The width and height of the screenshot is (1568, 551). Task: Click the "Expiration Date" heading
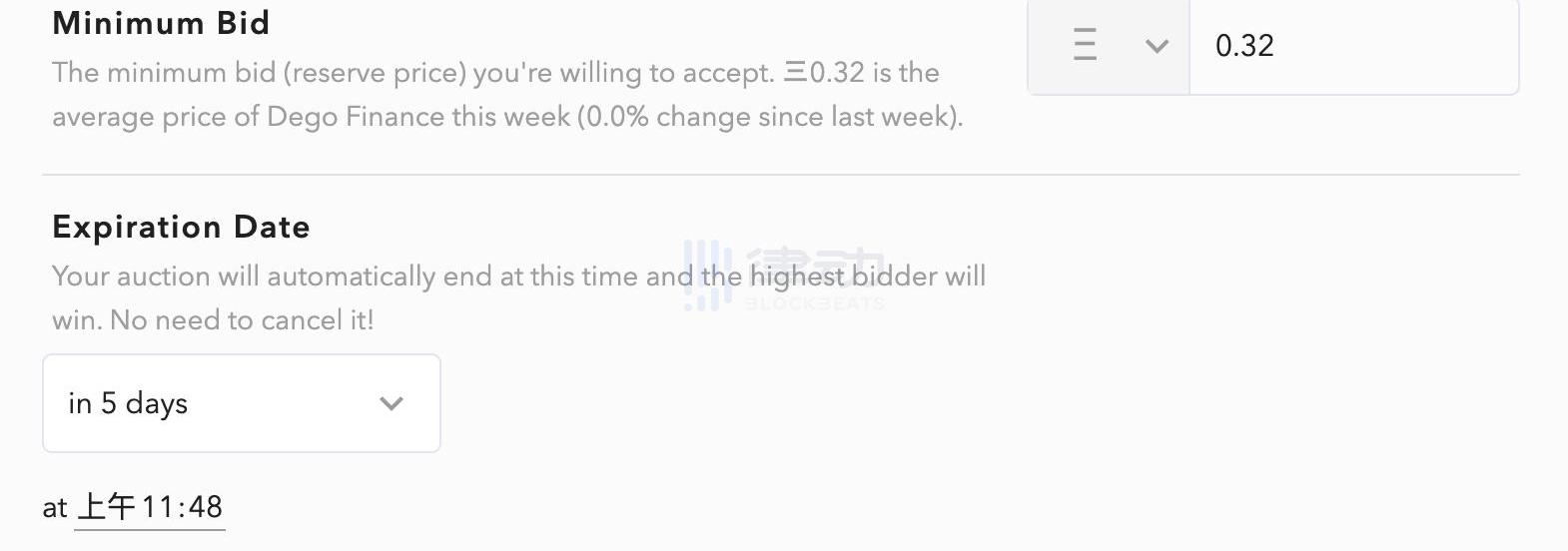[181, 227]
